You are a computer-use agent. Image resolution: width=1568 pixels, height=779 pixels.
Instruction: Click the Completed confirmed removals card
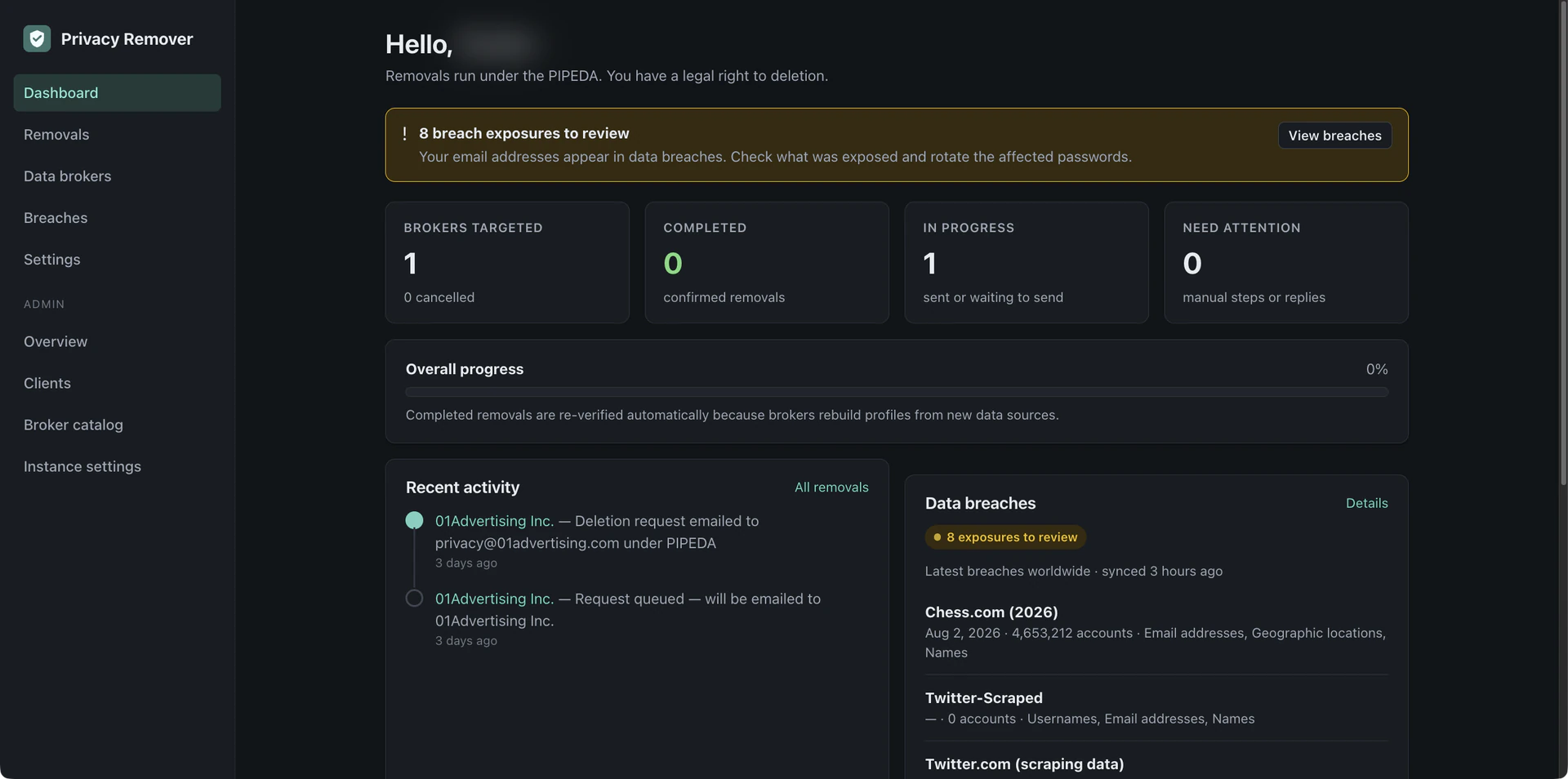click(767, 262)
